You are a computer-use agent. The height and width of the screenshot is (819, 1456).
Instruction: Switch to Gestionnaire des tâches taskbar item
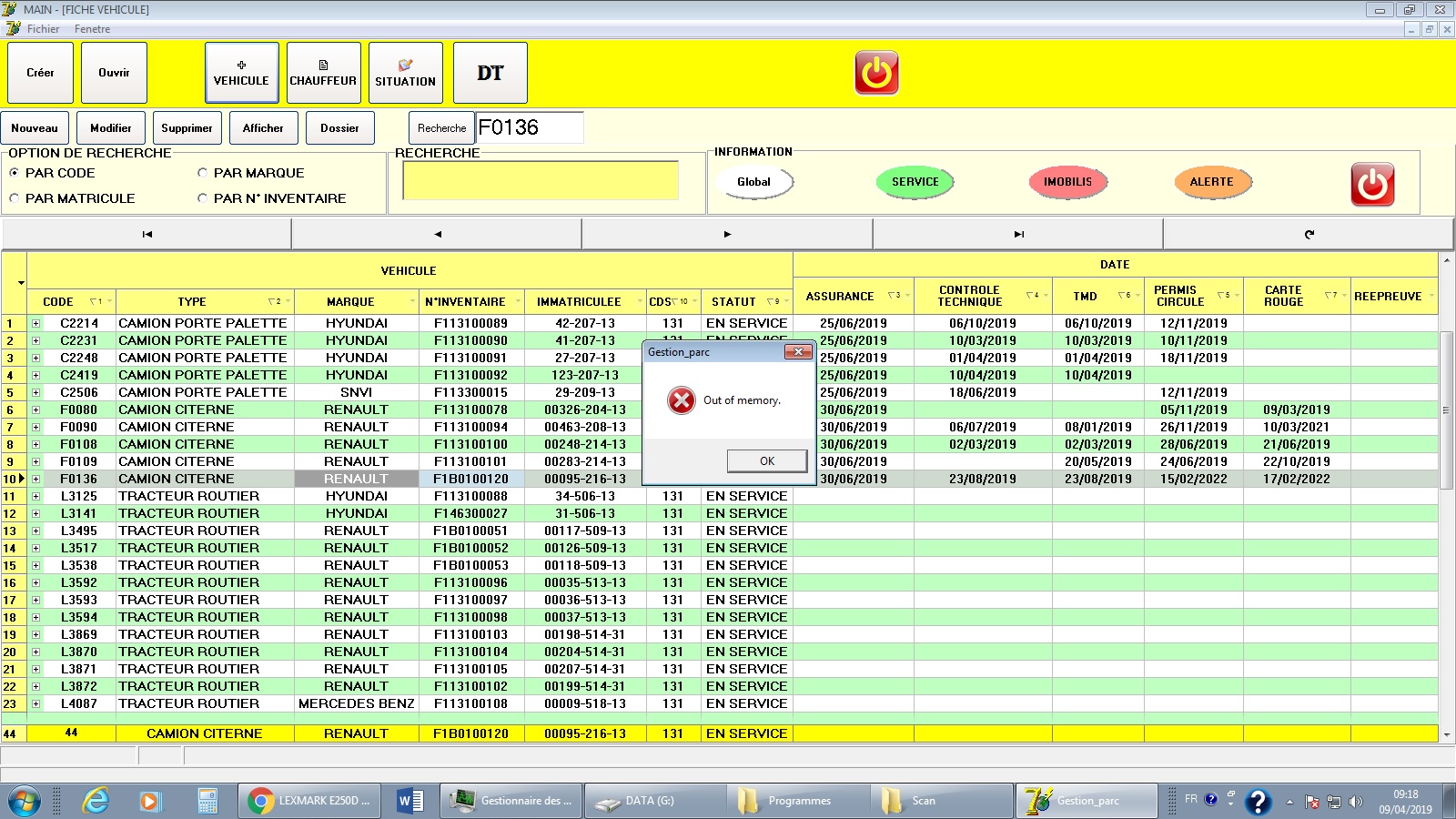tap(512, 801)
